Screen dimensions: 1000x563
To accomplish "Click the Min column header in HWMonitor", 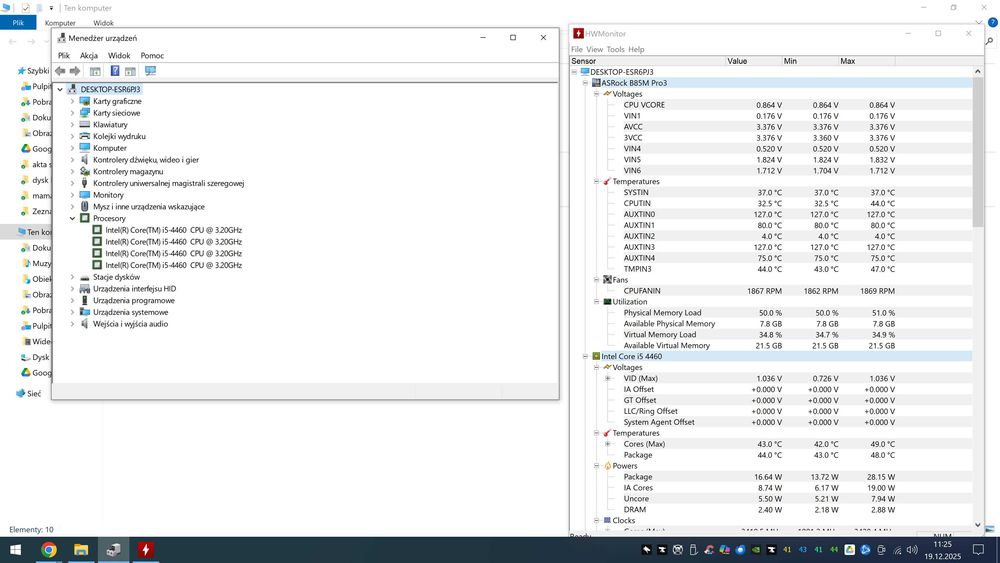I will (x=811, y=61).
